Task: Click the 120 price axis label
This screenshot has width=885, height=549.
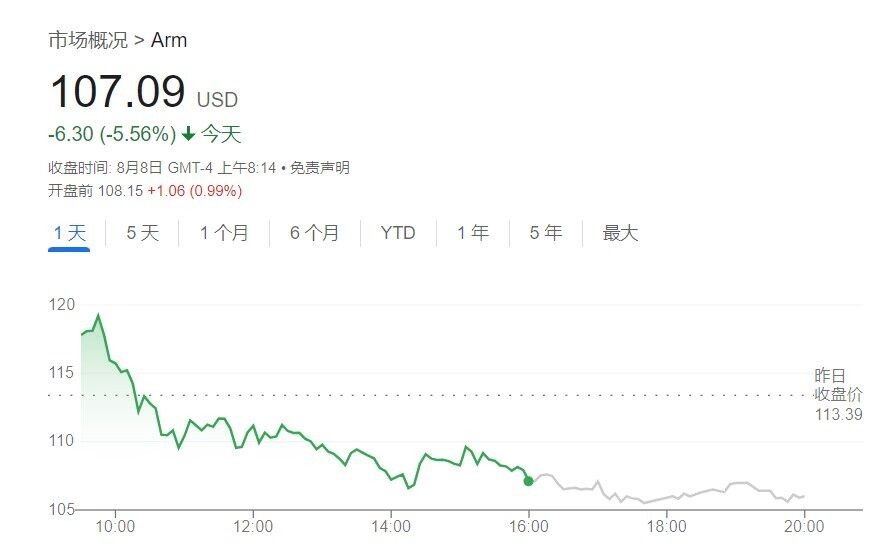Action: 61,305
